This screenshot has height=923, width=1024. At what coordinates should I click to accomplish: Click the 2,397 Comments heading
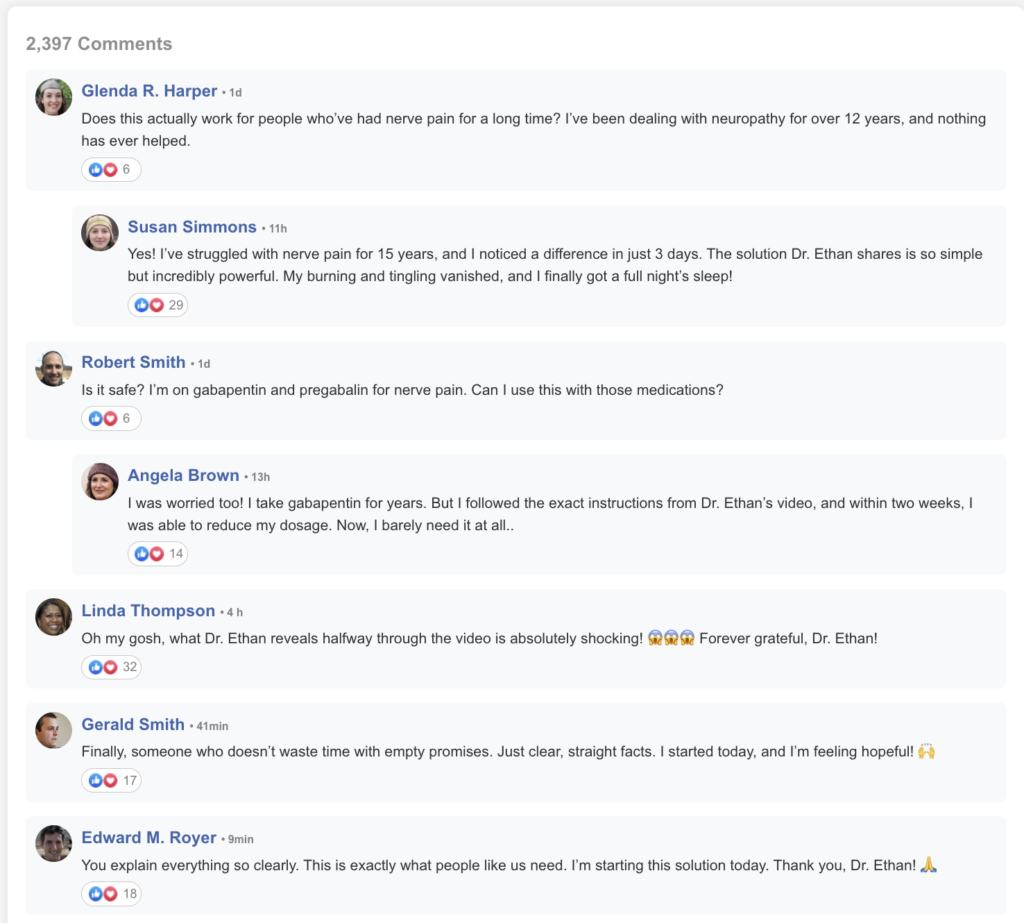point(99,44)
